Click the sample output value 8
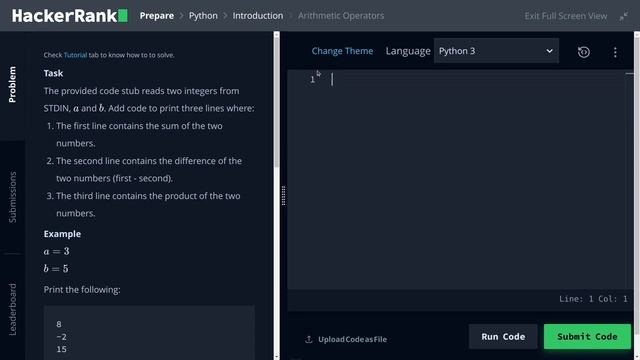640x360 pixels. tap(59, 324)
